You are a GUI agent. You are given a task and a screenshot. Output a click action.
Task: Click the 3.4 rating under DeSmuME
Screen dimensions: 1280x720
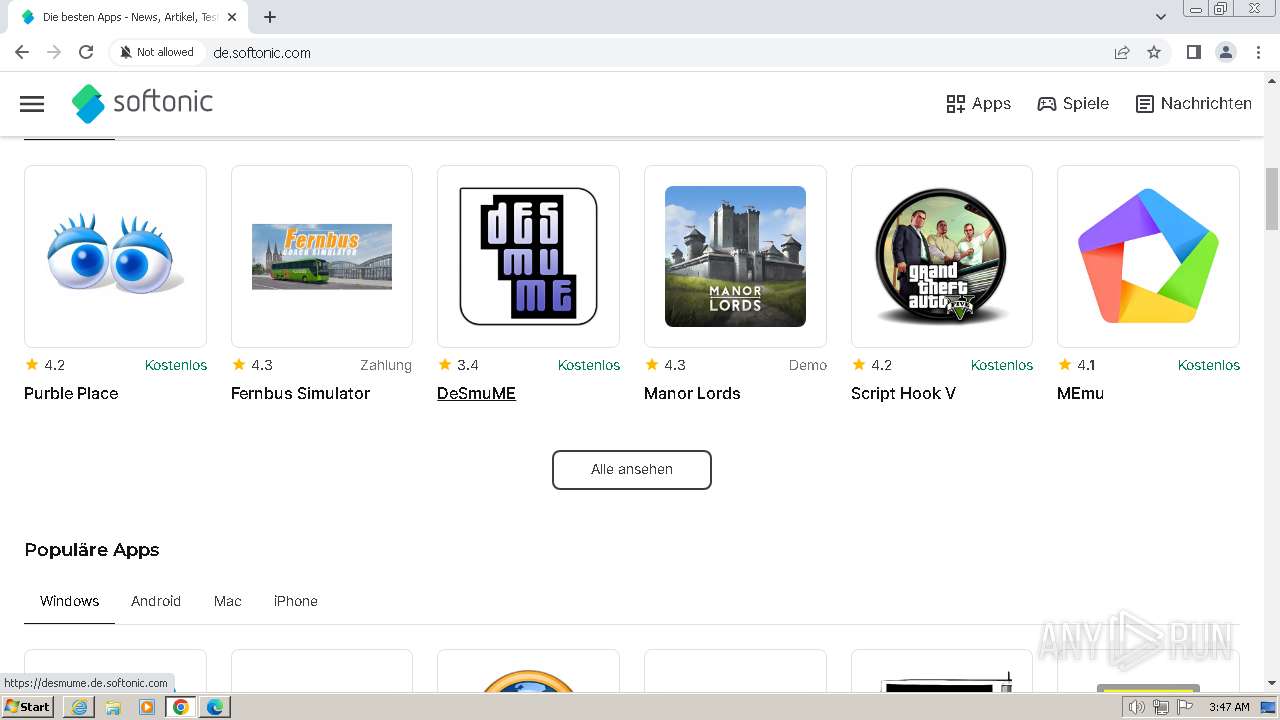(x=459, y=365)
